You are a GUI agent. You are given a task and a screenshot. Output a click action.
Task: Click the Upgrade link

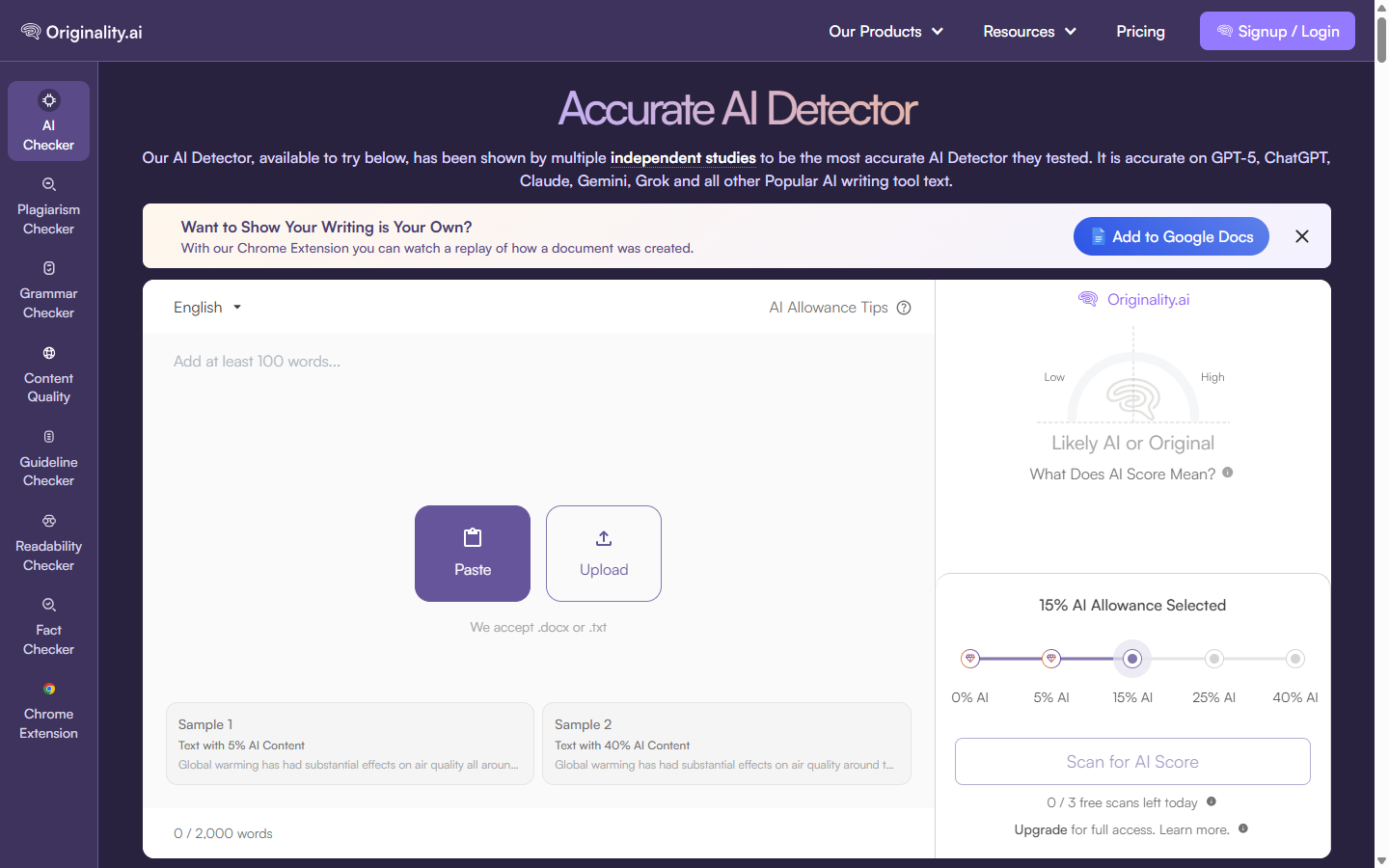coord(1041,829)
